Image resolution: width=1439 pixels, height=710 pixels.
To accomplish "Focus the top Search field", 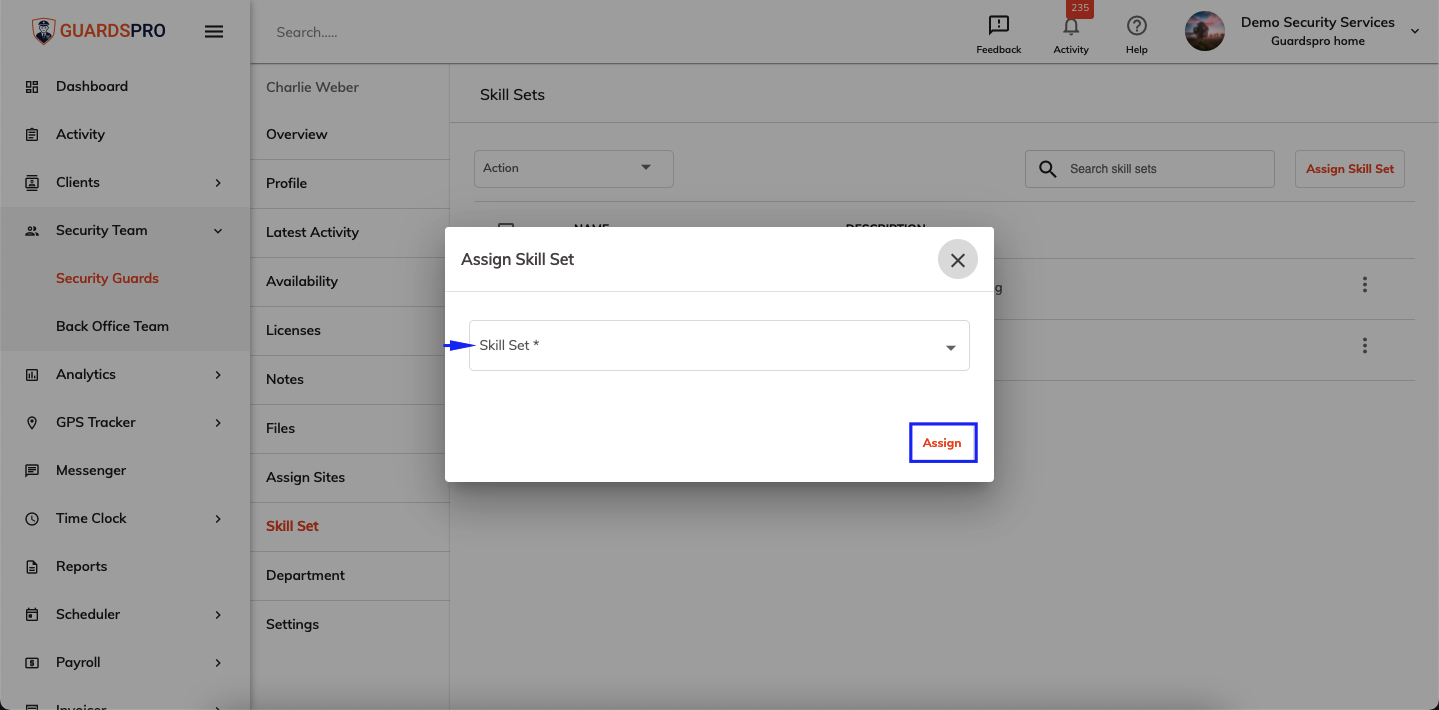I will point(307,32).
